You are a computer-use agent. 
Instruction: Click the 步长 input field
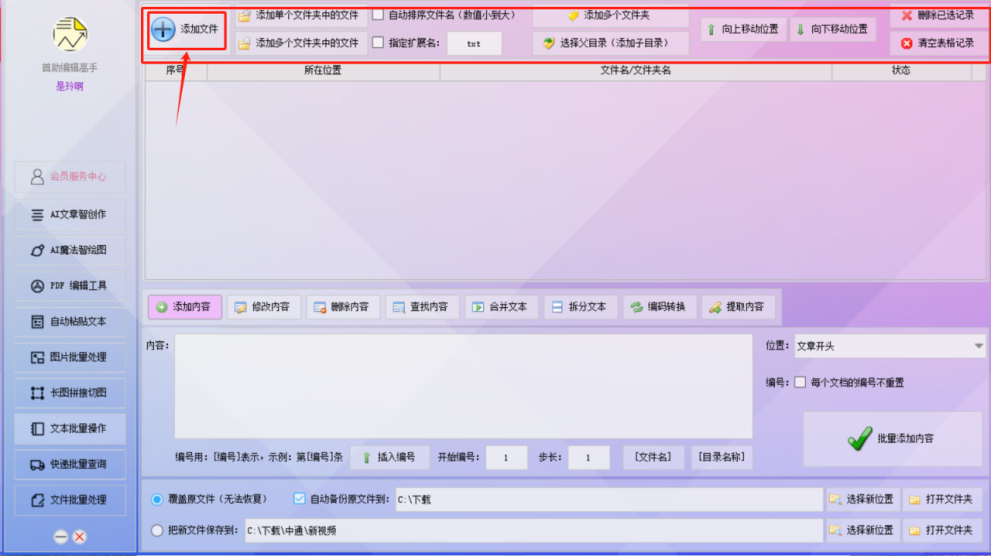coord(588,458)
